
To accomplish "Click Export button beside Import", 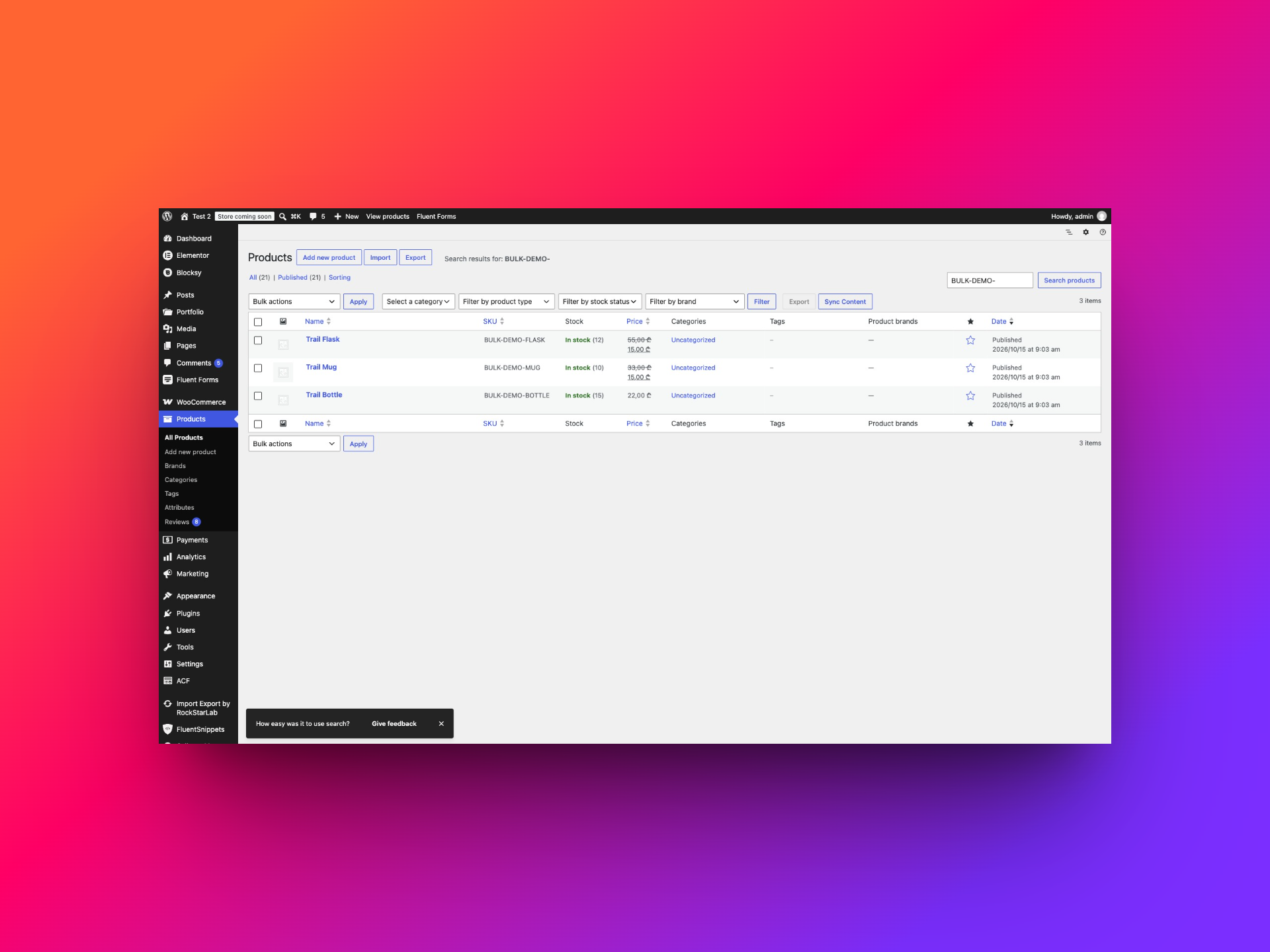I will click(415, 258).
